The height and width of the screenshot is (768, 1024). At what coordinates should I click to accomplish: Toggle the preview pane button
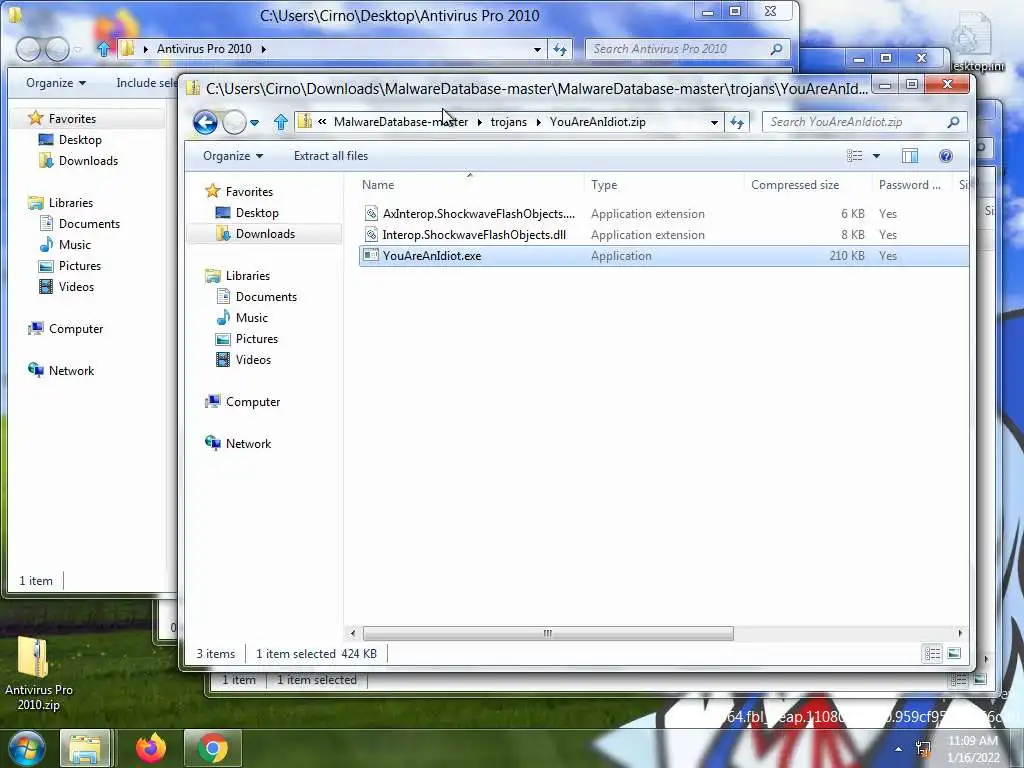click(910, 156)
